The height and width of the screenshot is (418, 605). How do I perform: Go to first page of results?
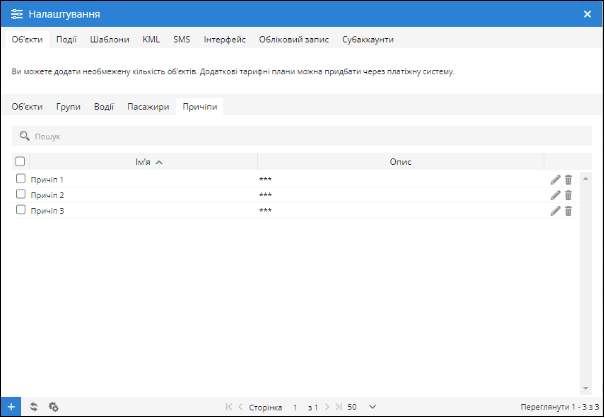coord(229,407)
